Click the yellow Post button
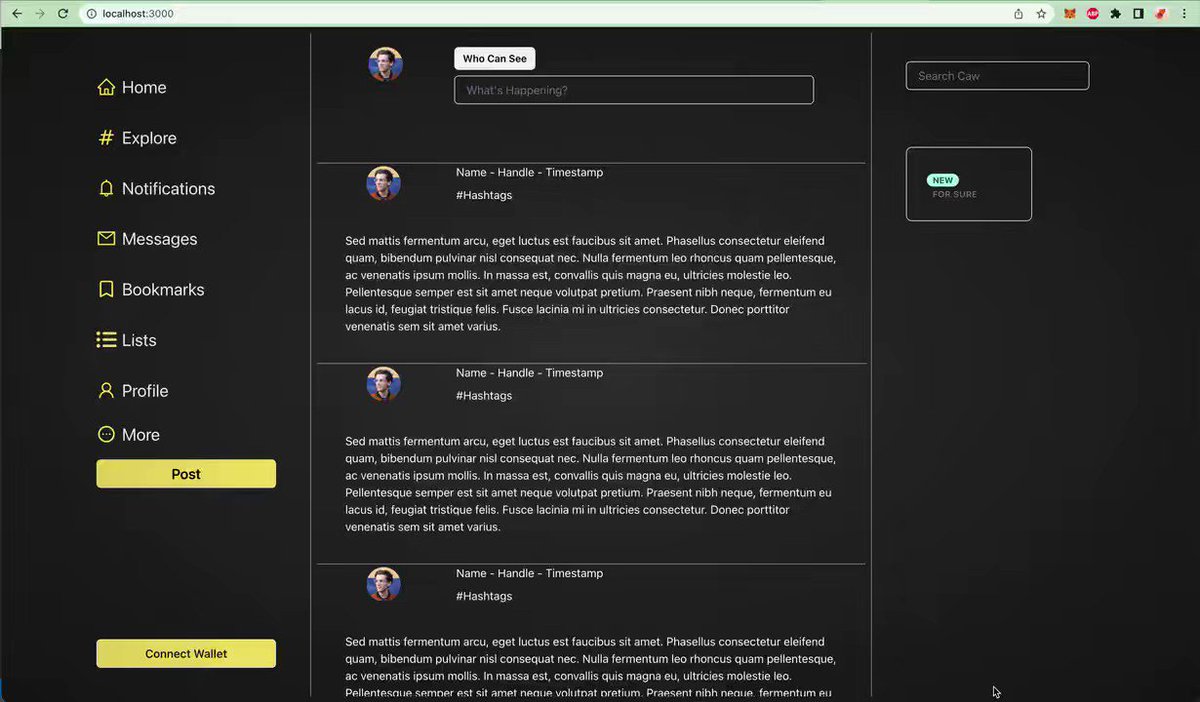1200x702 pixels. coord(186,473)
